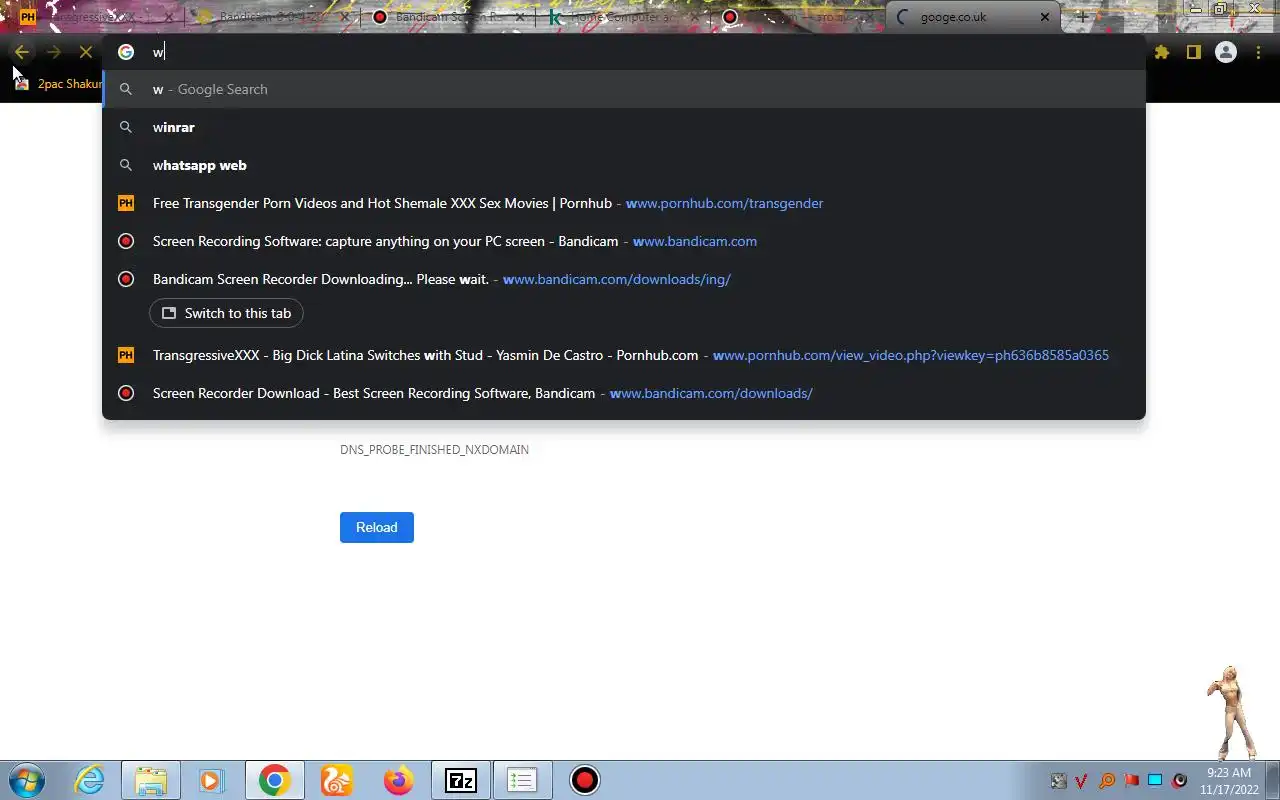Click the Chrome taskbar icon
This screenshot has height=800, width=1280.
pos(274,780)
